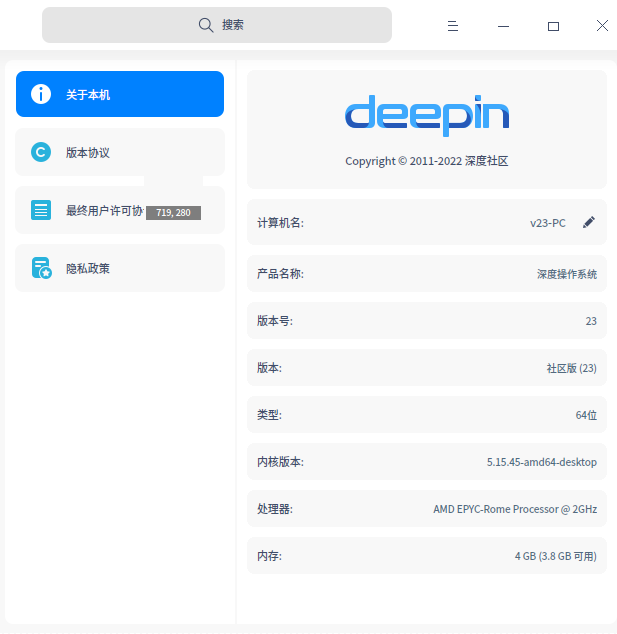This screenshot has width=617, height=634.
Task: Click the document list icon
Action: (41, 210)
